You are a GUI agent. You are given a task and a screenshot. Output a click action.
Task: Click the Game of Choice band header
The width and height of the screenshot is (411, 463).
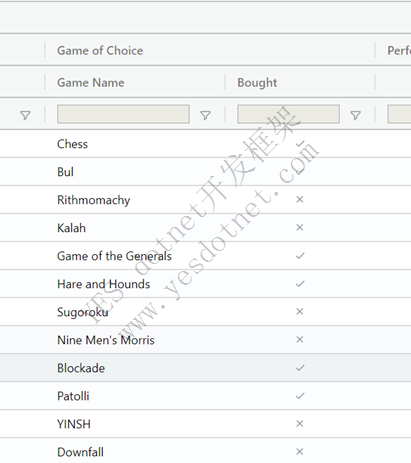100,50
